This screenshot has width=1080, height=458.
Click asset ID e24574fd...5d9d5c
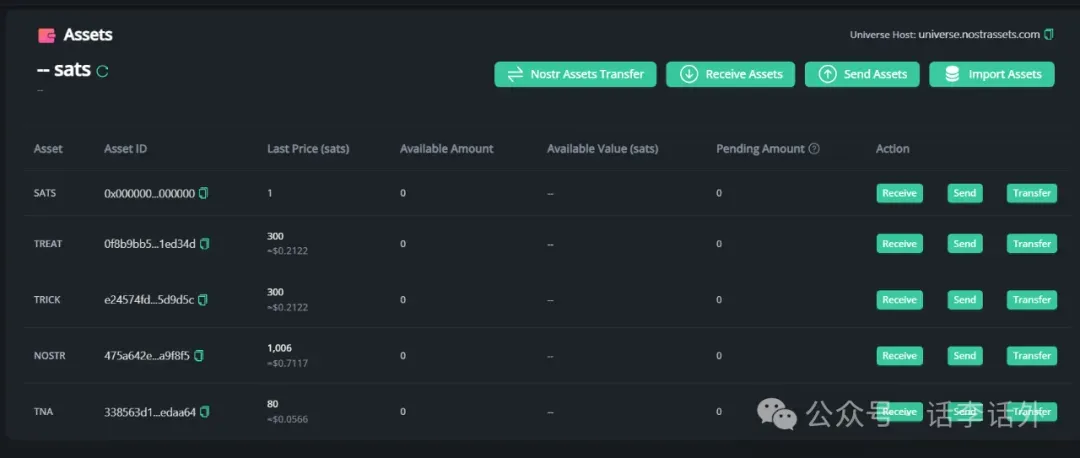point(149,300)
